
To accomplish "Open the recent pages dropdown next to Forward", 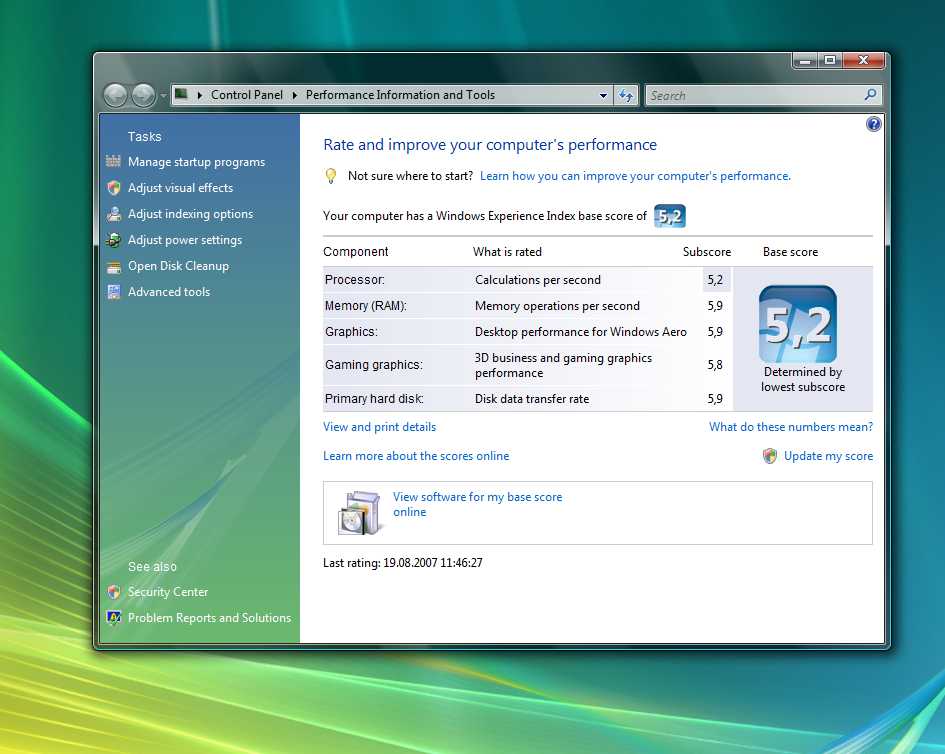I will pos(163,96).
